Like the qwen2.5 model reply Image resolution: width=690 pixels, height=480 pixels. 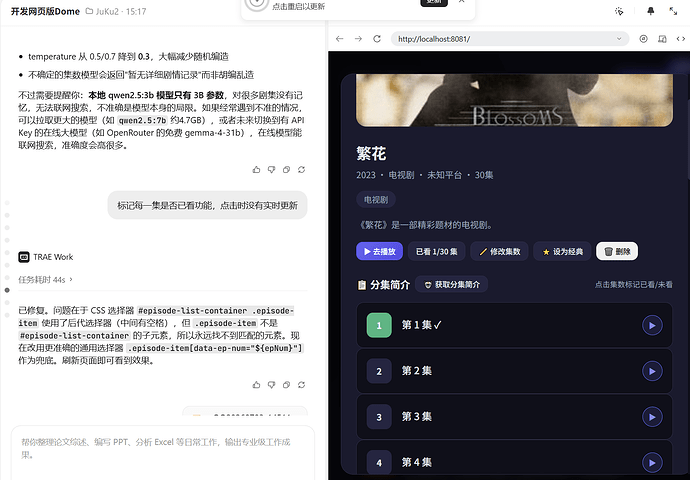257,169
